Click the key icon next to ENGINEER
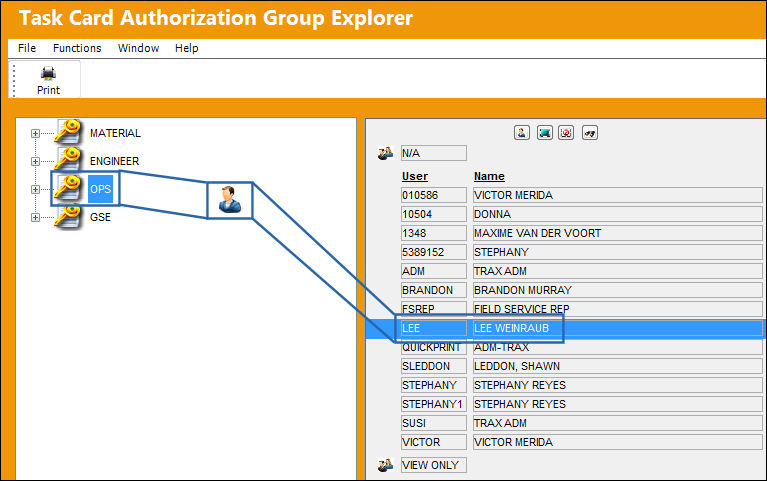 pos(68,160)
